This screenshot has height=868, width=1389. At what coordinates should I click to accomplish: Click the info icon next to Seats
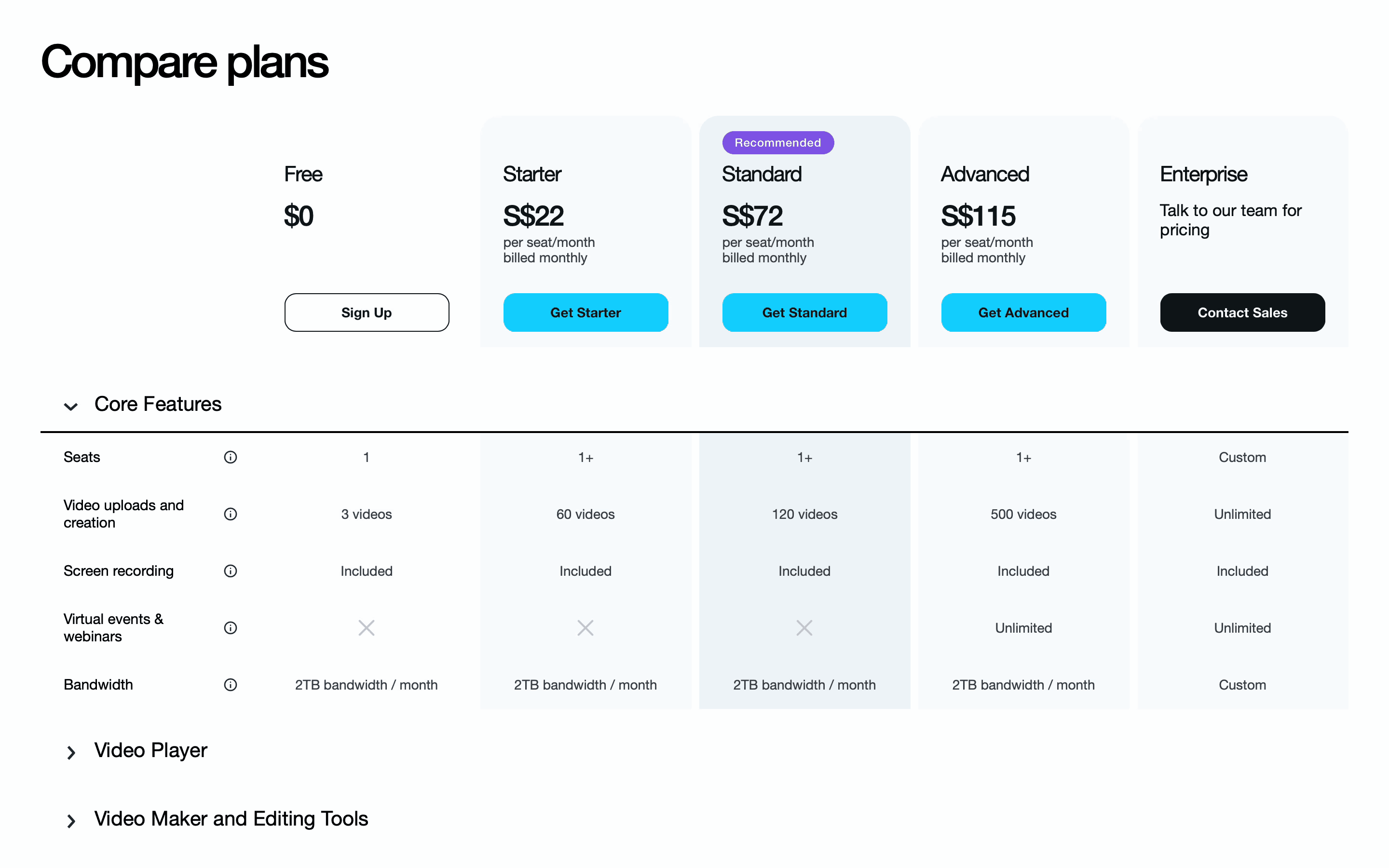[230, 457]
